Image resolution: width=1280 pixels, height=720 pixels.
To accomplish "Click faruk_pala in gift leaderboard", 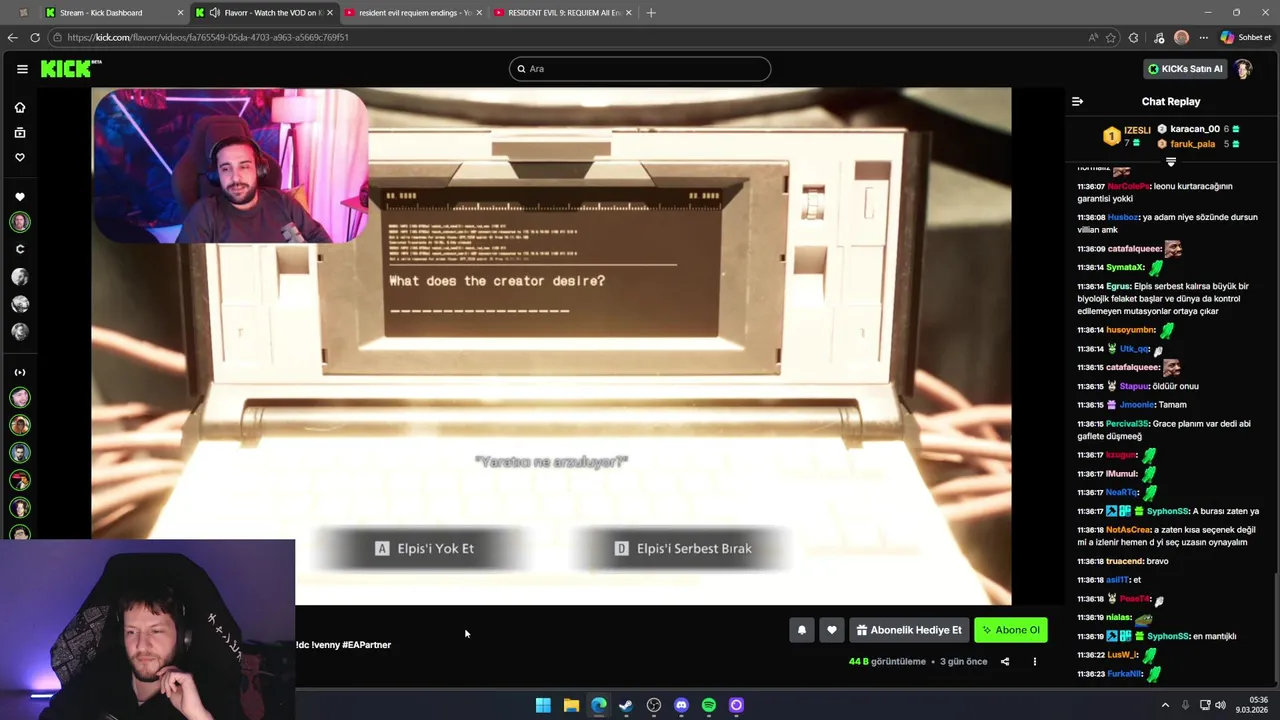I will click(1193, 144).
